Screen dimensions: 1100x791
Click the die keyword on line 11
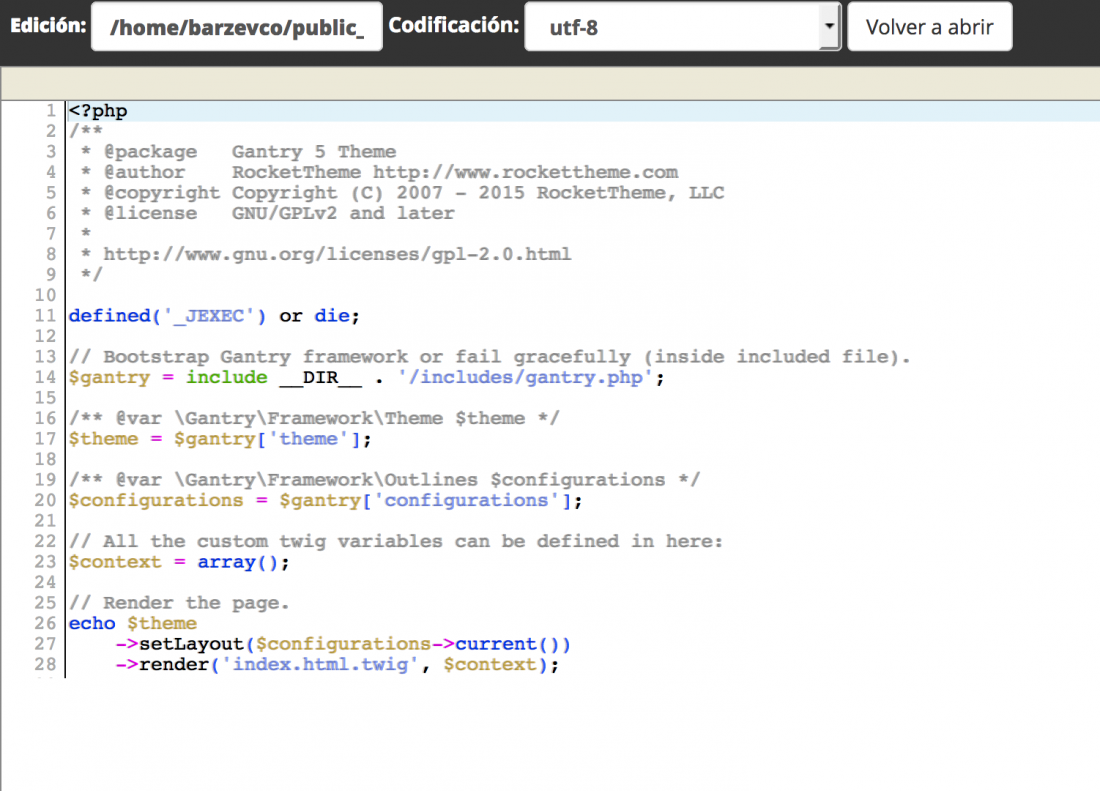332,316
